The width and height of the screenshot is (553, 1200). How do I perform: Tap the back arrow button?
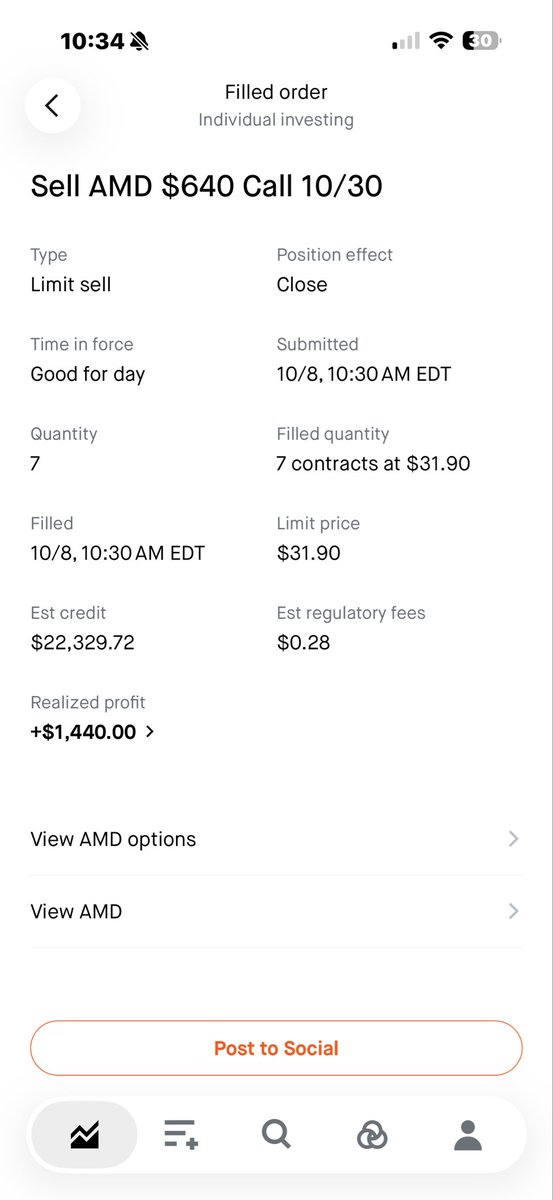(x=52, y=105)
